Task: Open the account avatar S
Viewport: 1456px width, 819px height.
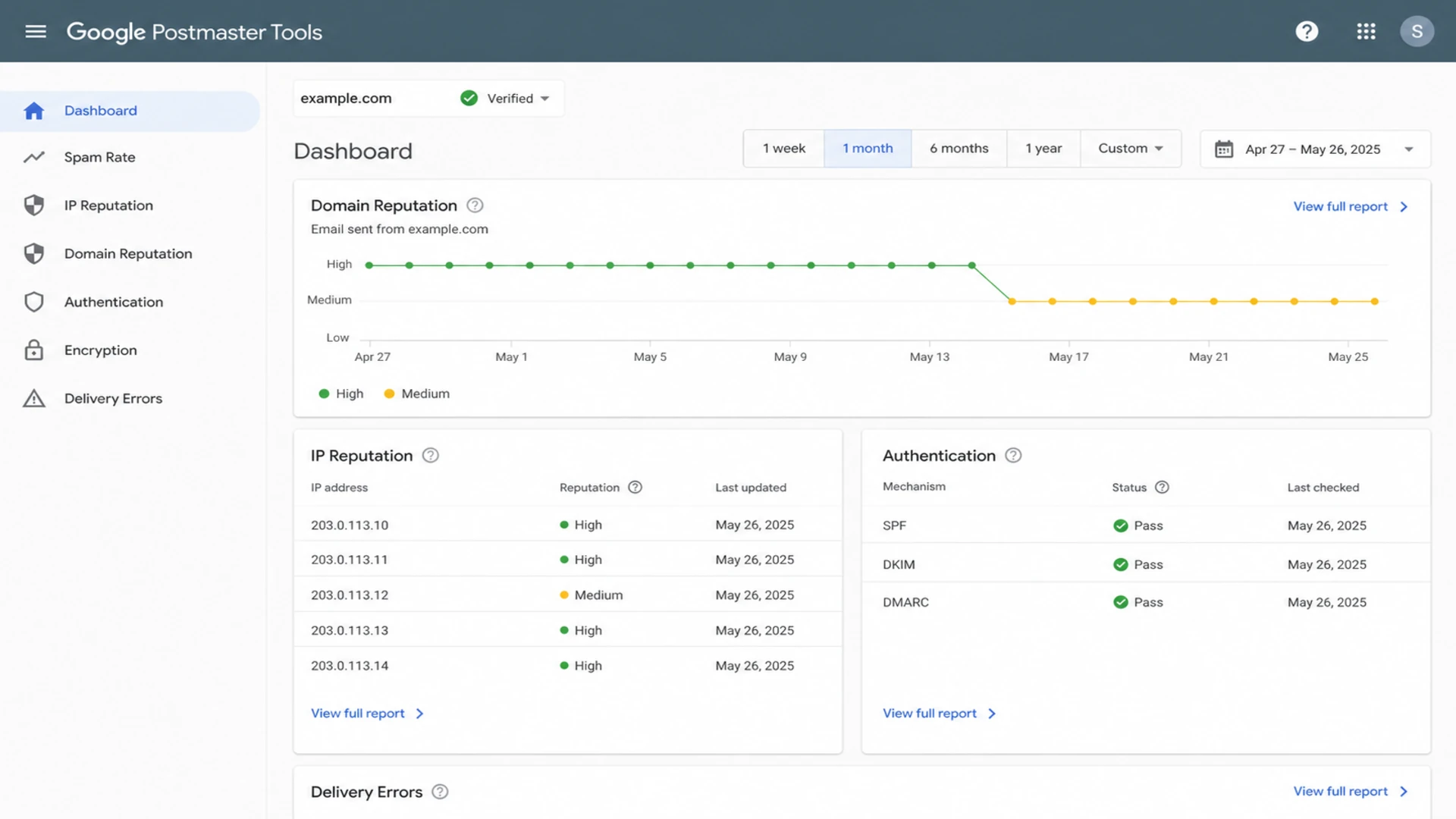Action: click(x=1417, y=31)
